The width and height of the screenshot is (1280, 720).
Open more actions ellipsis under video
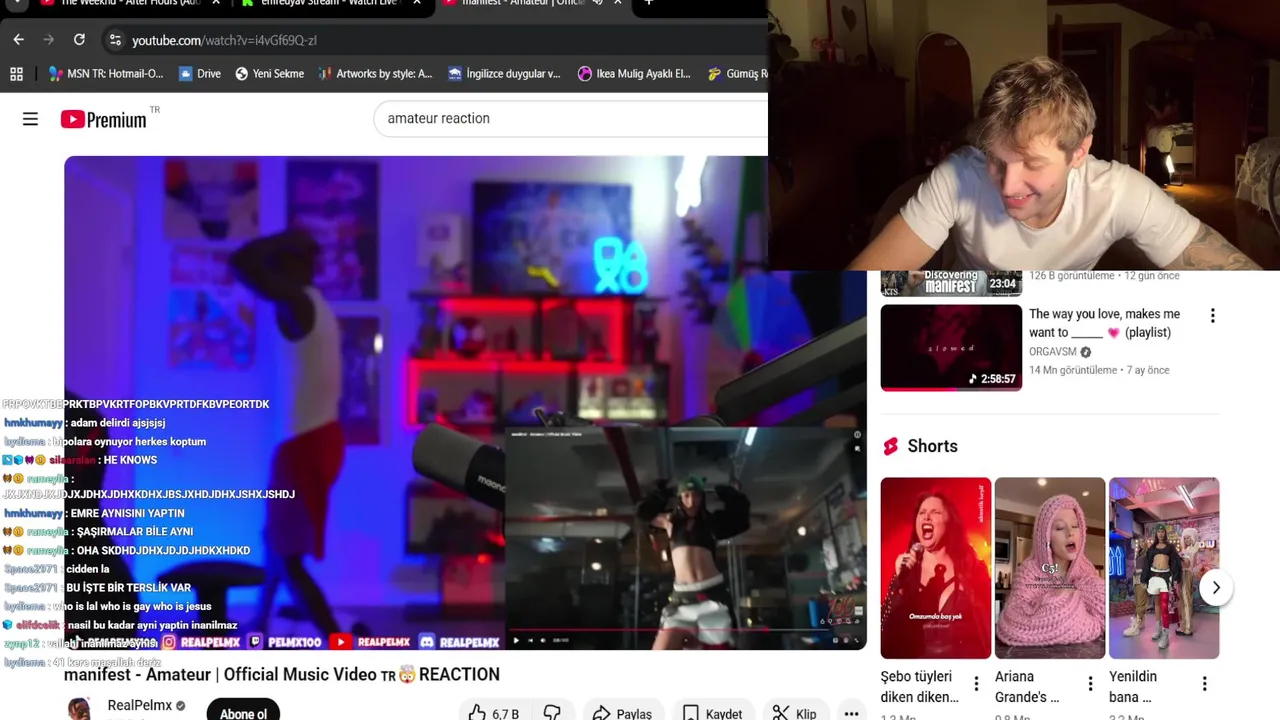pyautogui.click(x=851, y=713)
